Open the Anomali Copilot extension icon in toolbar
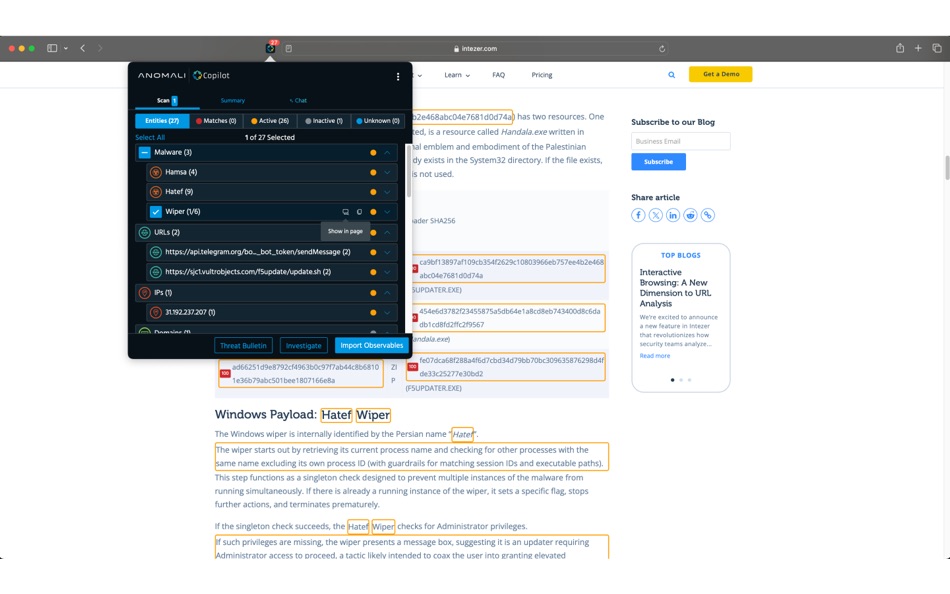The height and width of the screenshot is (594, 950). pos(270,48)
